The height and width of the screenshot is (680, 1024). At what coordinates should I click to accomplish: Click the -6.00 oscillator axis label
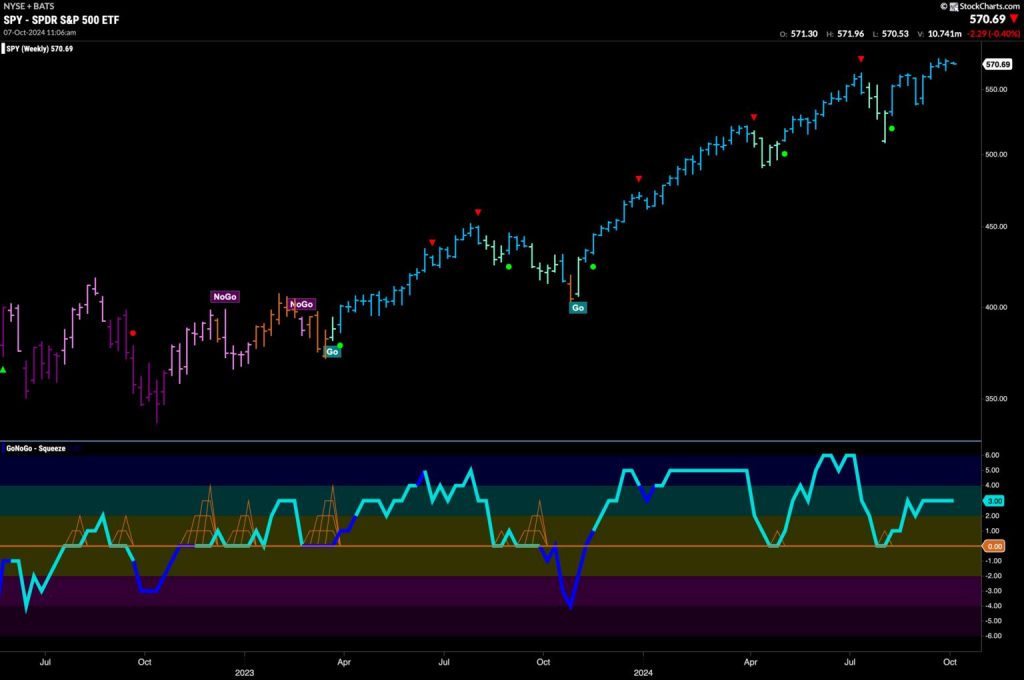pos(991,636)
